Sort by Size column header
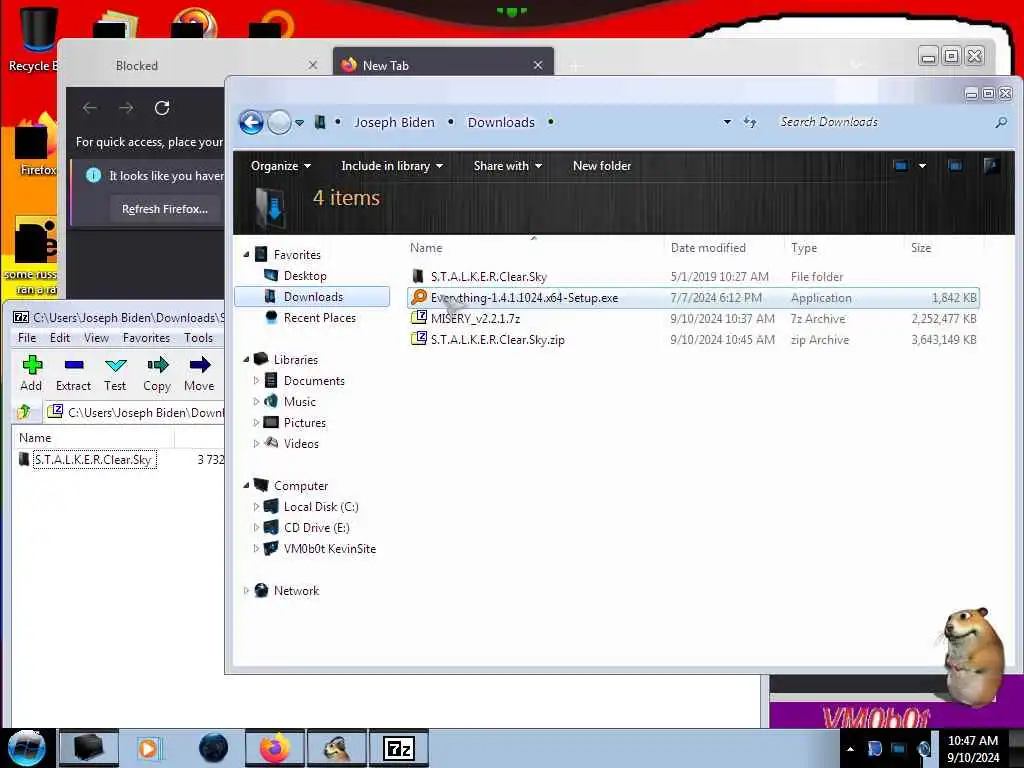This screenshot has width=1024, height=768. coord(944,248)
